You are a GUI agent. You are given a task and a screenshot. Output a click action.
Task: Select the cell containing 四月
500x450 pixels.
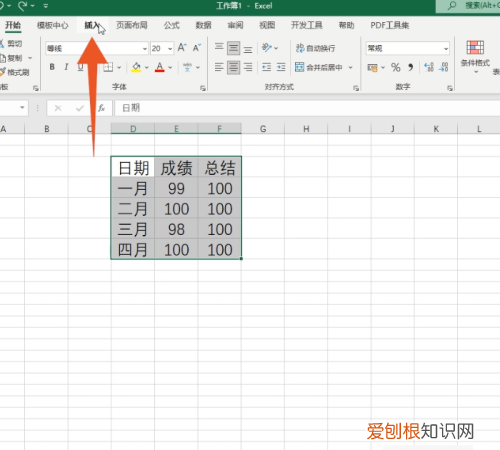[133, 250]
